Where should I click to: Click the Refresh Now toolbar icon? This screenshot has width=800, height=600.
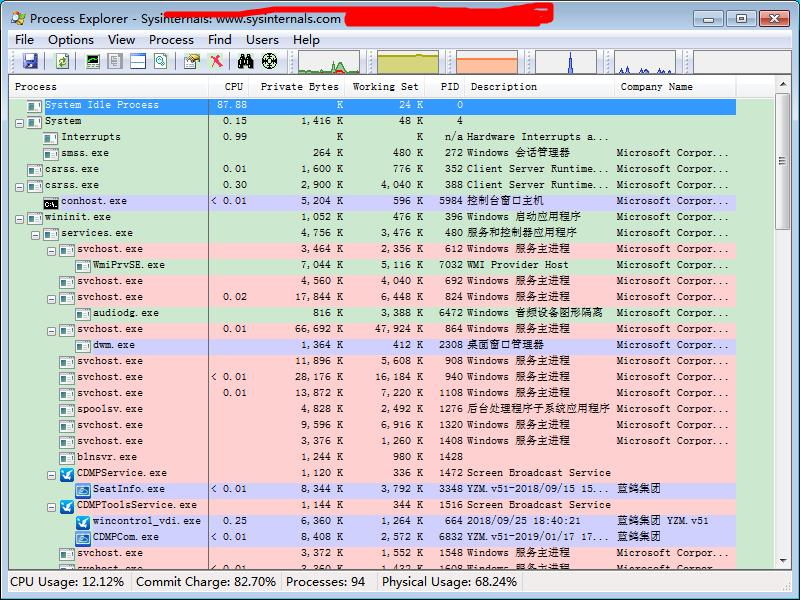(x=62, y=61)
